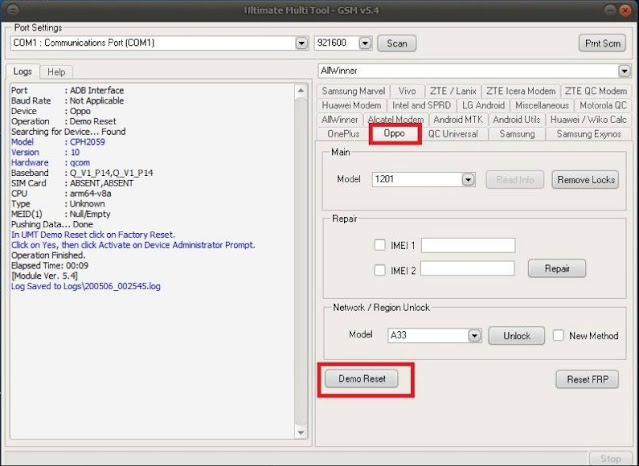This screenshot has height=466, width=639.
Task: Click the Repair button
Action: (x=557, y=269)
